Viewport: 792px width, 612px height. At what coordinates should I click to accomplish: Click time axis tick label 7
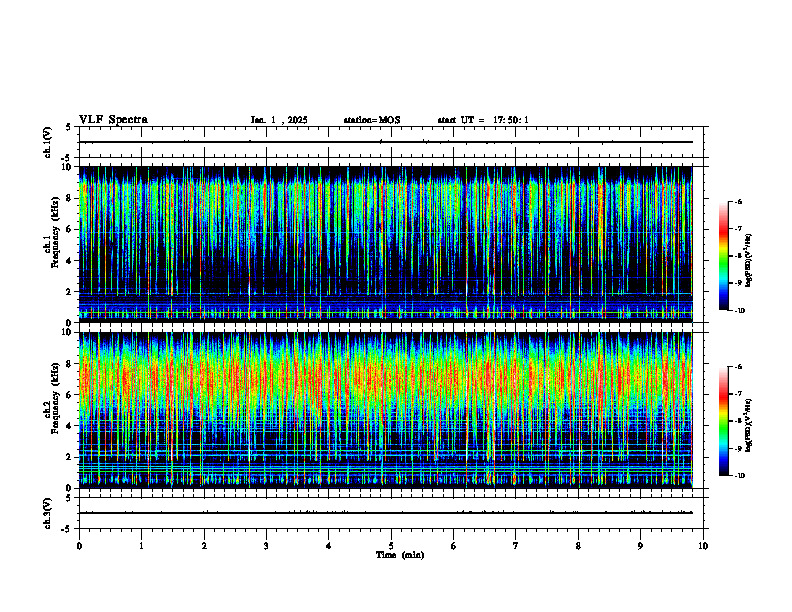tap(516, 546)
